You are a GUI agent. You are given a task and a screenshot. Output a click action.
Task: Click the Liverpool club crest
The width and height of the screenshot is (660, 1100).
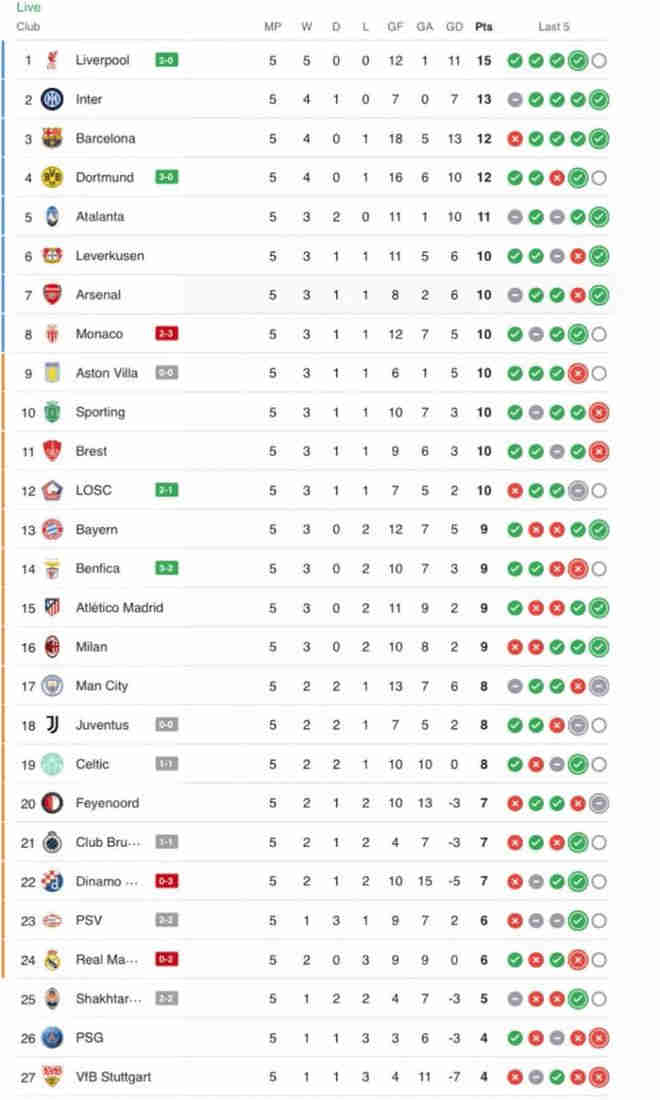[x=52, y=60]
